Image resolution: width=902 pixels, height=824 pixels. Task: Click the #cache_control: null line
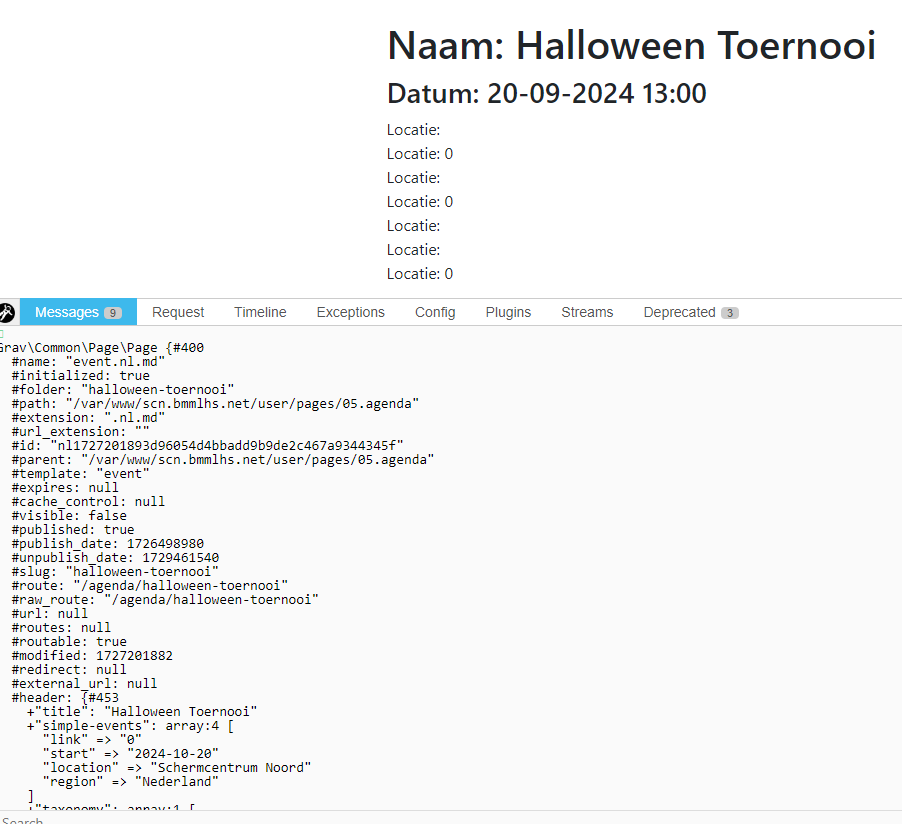(88, 502)
